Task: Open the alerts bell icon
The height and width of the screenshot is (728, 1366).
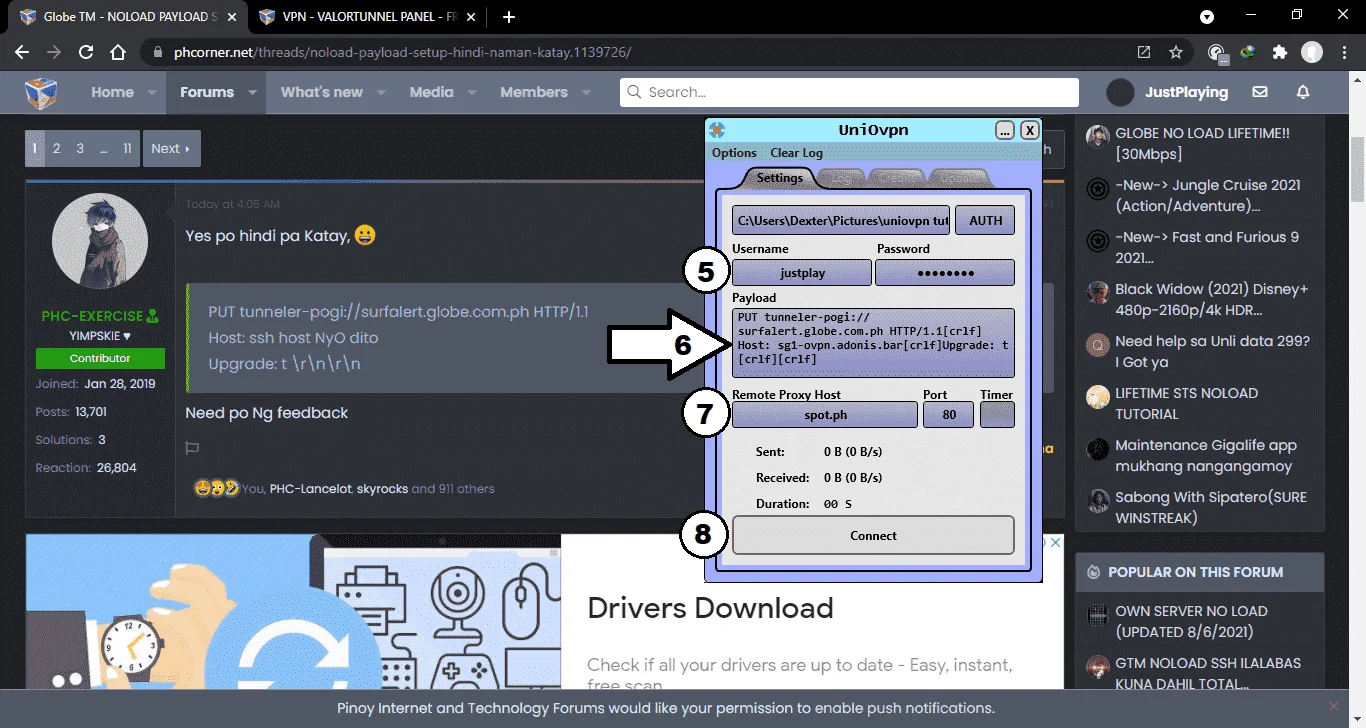Action: click(x=1303, y=92)
